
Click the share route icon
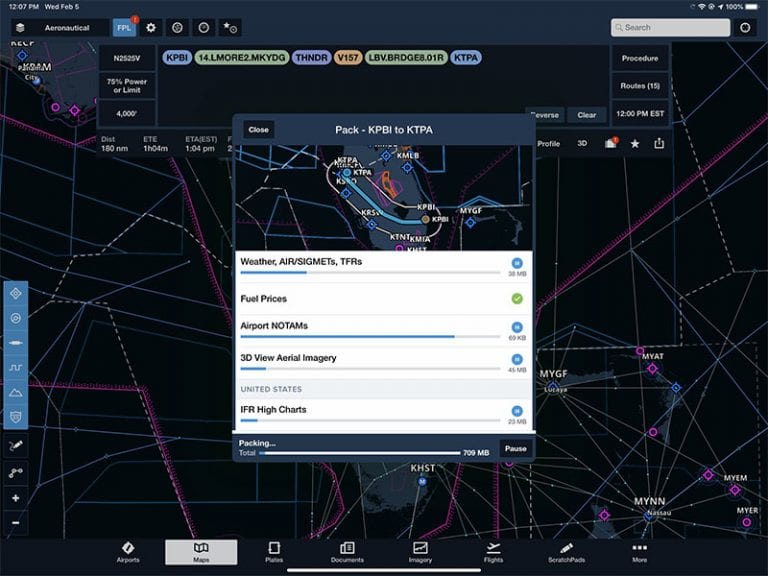tap(659, 144)
